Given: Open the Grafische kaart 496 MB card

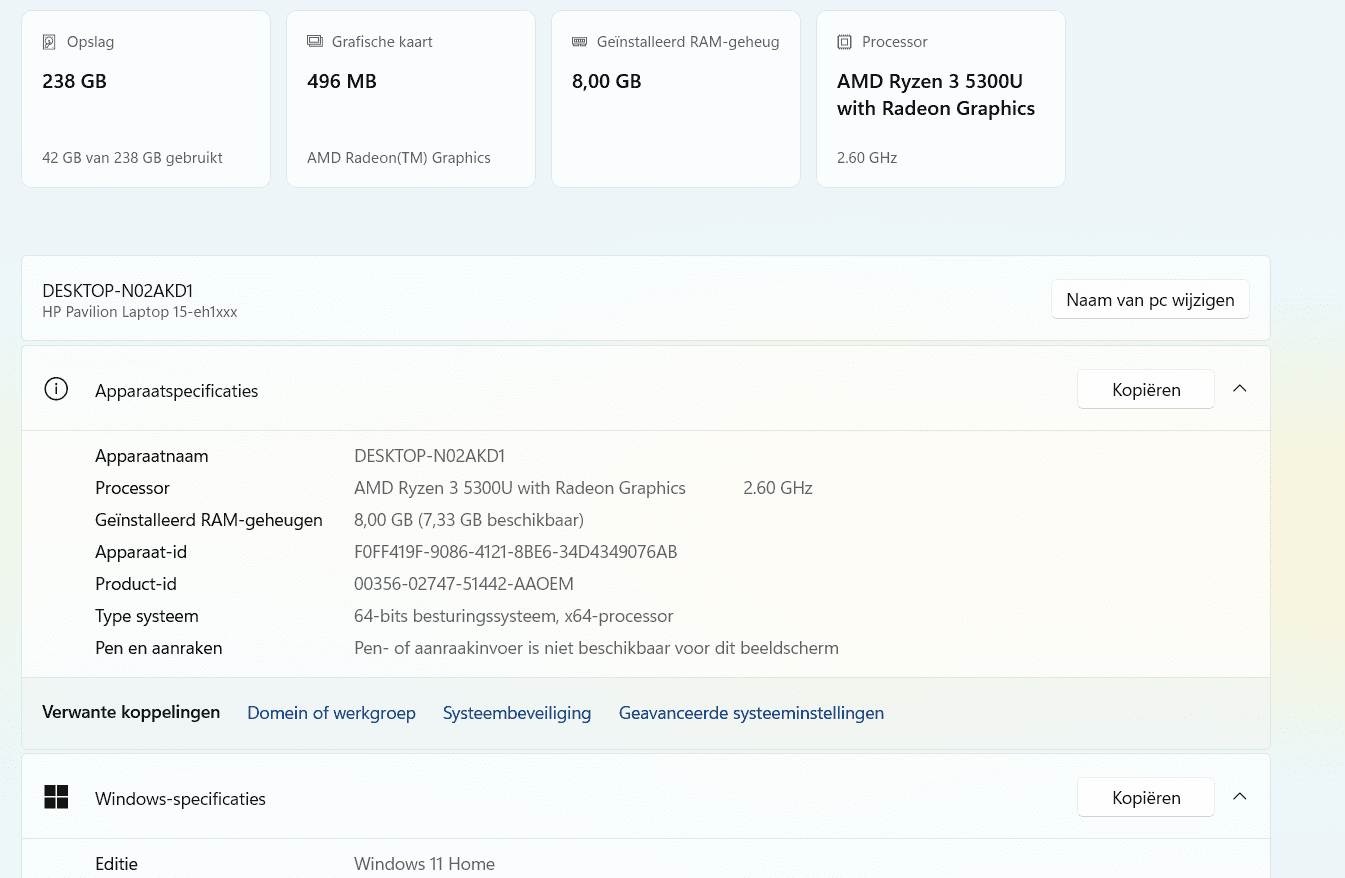Looking at the screenshot, I should point(411,99).
